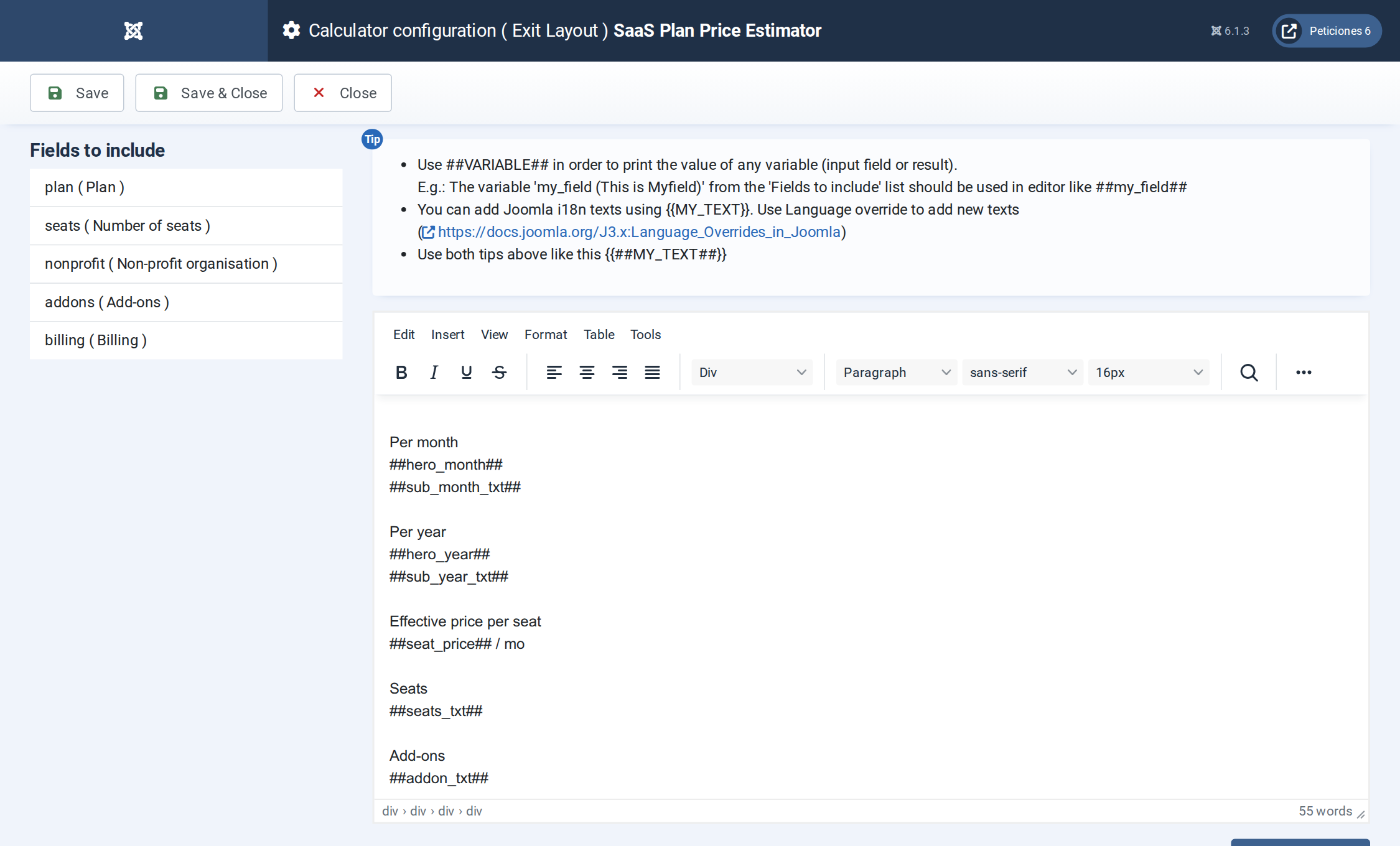Viewport: 1400px width, 846px height.
Task: Apply strikethrough formatting
Action: click(499, 372)
